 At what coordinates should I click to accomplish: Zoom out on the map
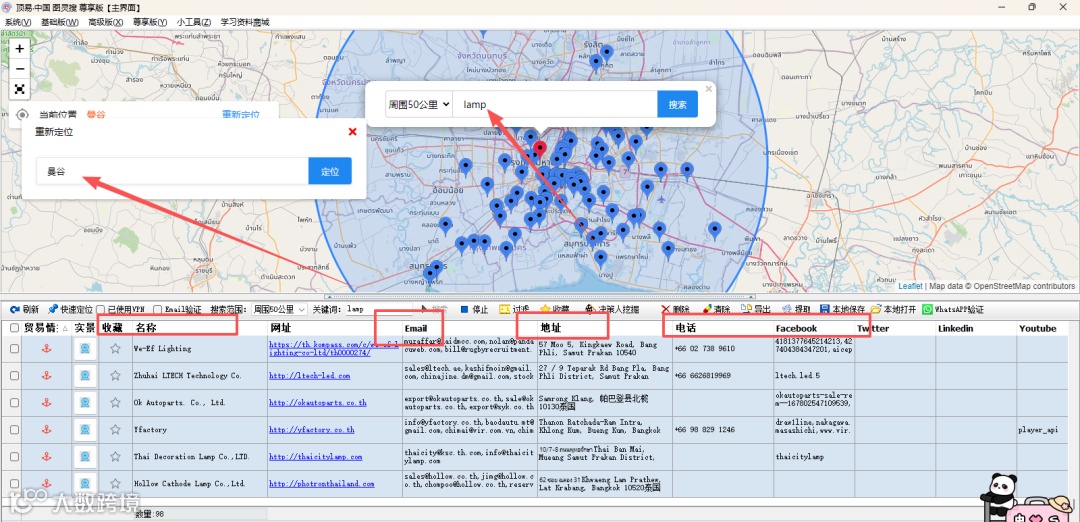pyautogui.click(x=20, y=69)
